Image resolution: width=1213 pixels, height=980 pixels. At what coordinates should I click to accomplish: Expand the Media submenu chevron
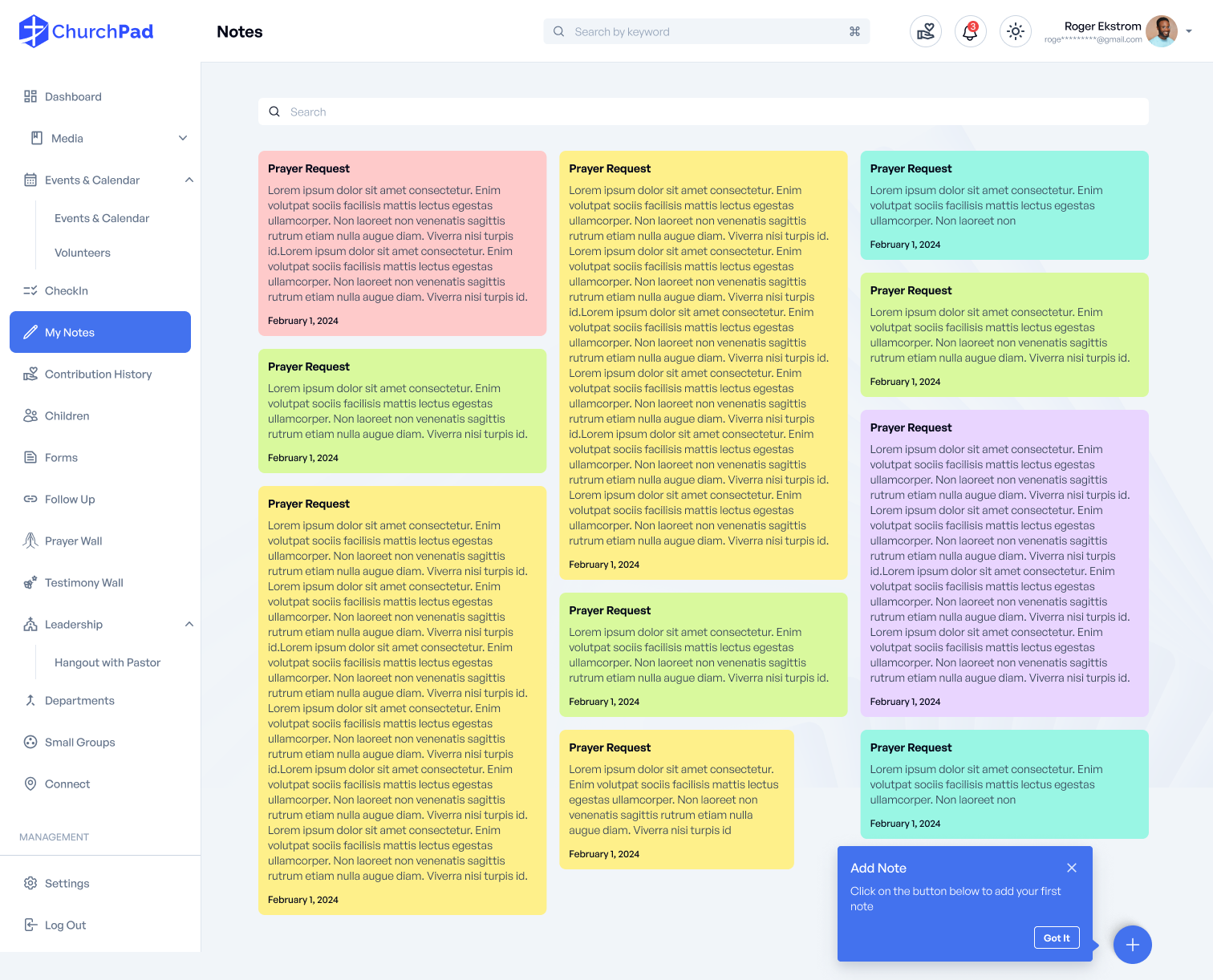point(183,138)
